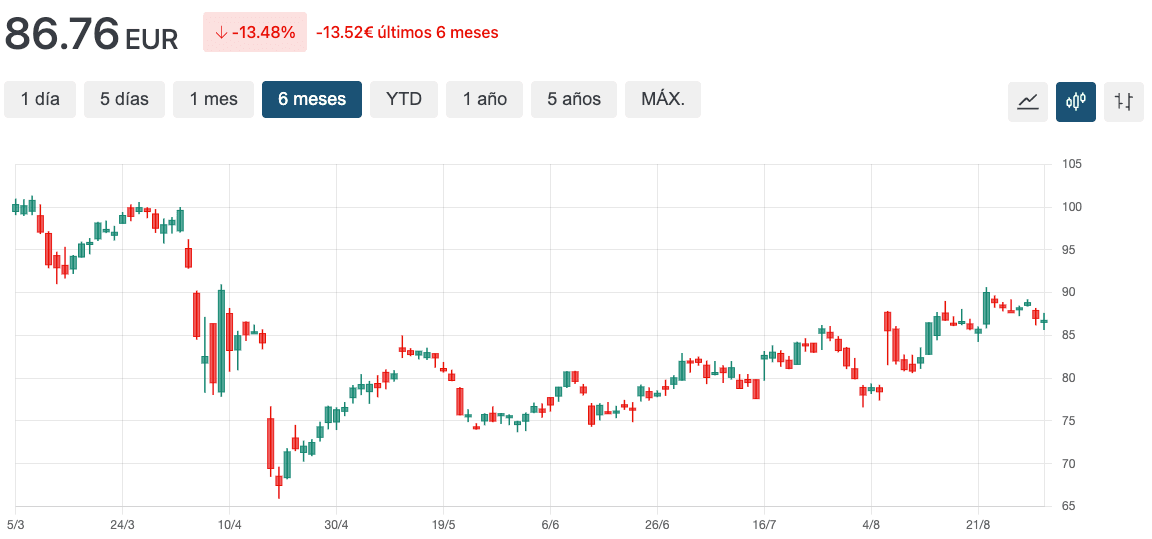This screenshot has height=539, width=1152.
Task: Click the last candlestick on the chart
Action: coord(1044,322)
